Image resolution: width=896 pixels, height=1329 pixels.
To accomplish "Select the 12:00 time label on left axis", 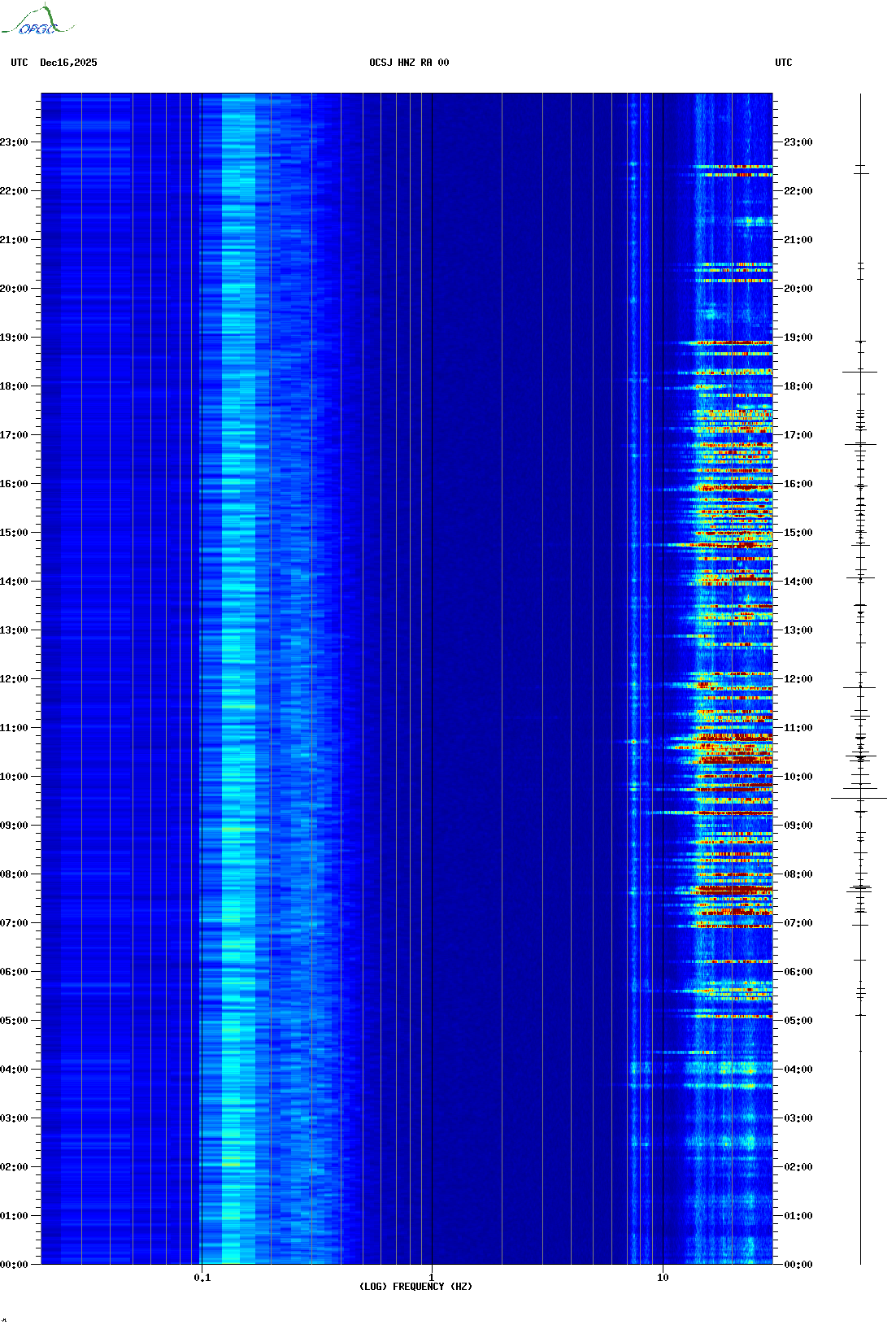I will (x=14, y=679).
